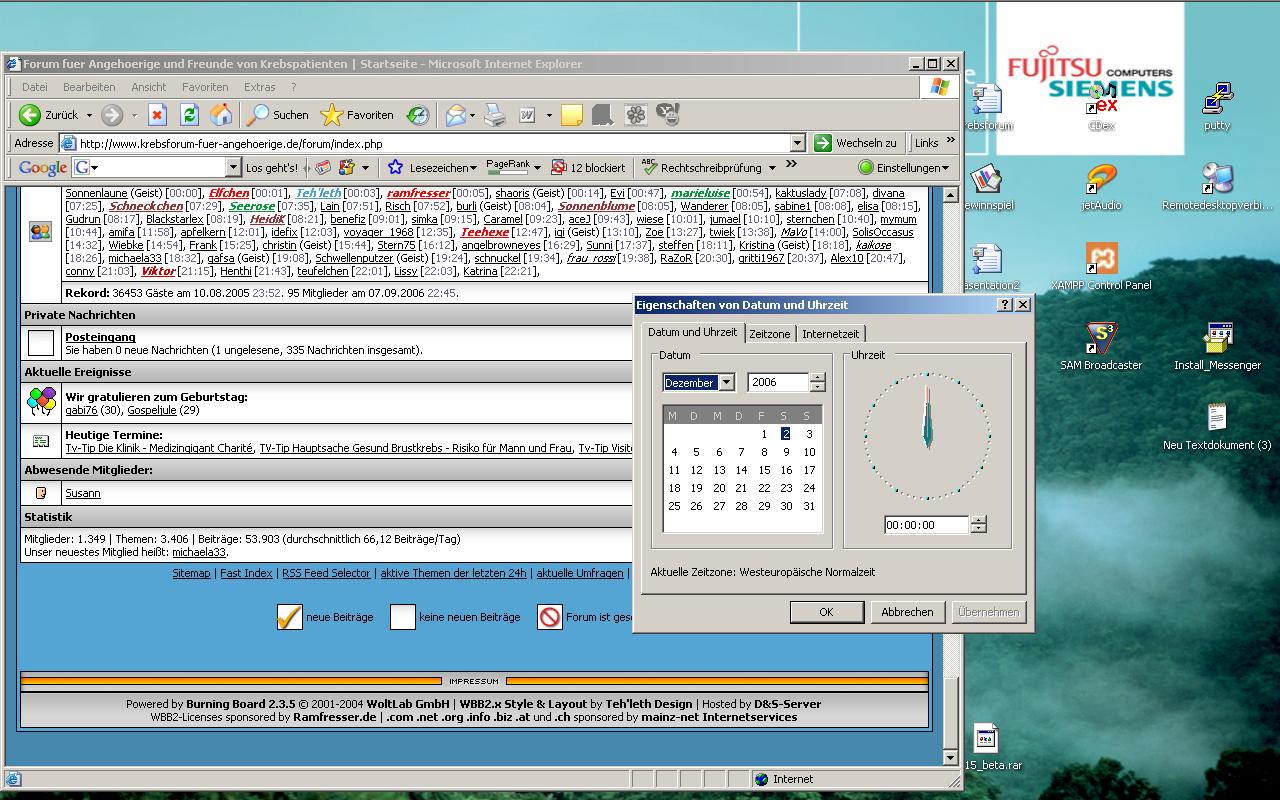Refresh the page with the reload icon
This screenshot has height=800, width=1280.
(x=189, y=115)
